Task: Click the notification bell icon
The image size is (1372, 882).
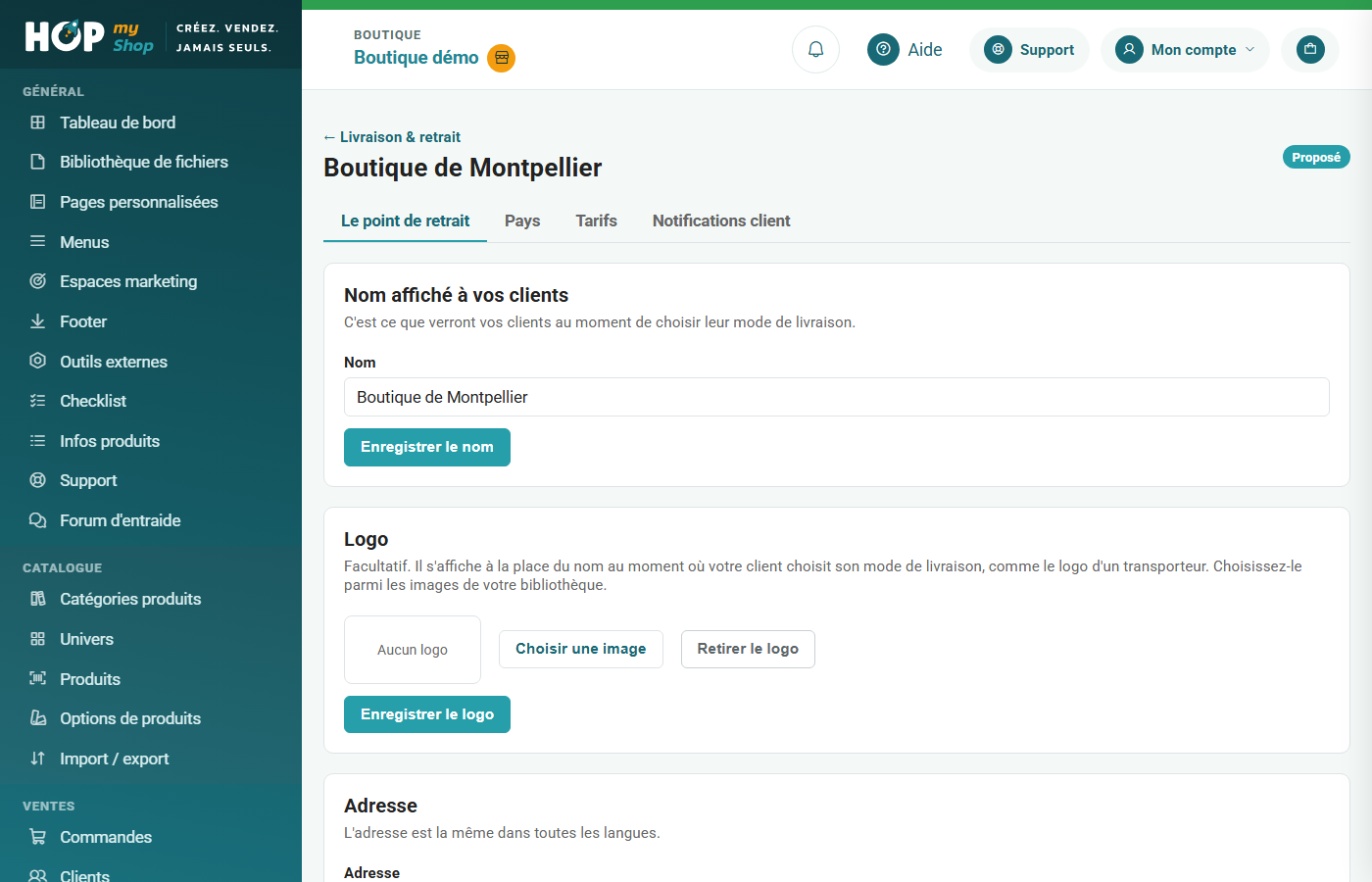Action: [815, 50]
